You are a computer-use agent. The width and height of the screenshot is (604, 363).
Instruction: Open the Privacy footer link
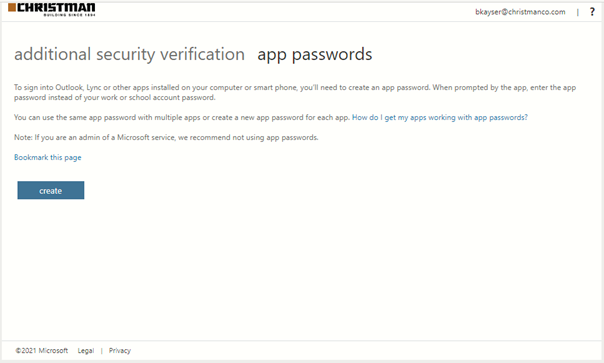[120, 351]
